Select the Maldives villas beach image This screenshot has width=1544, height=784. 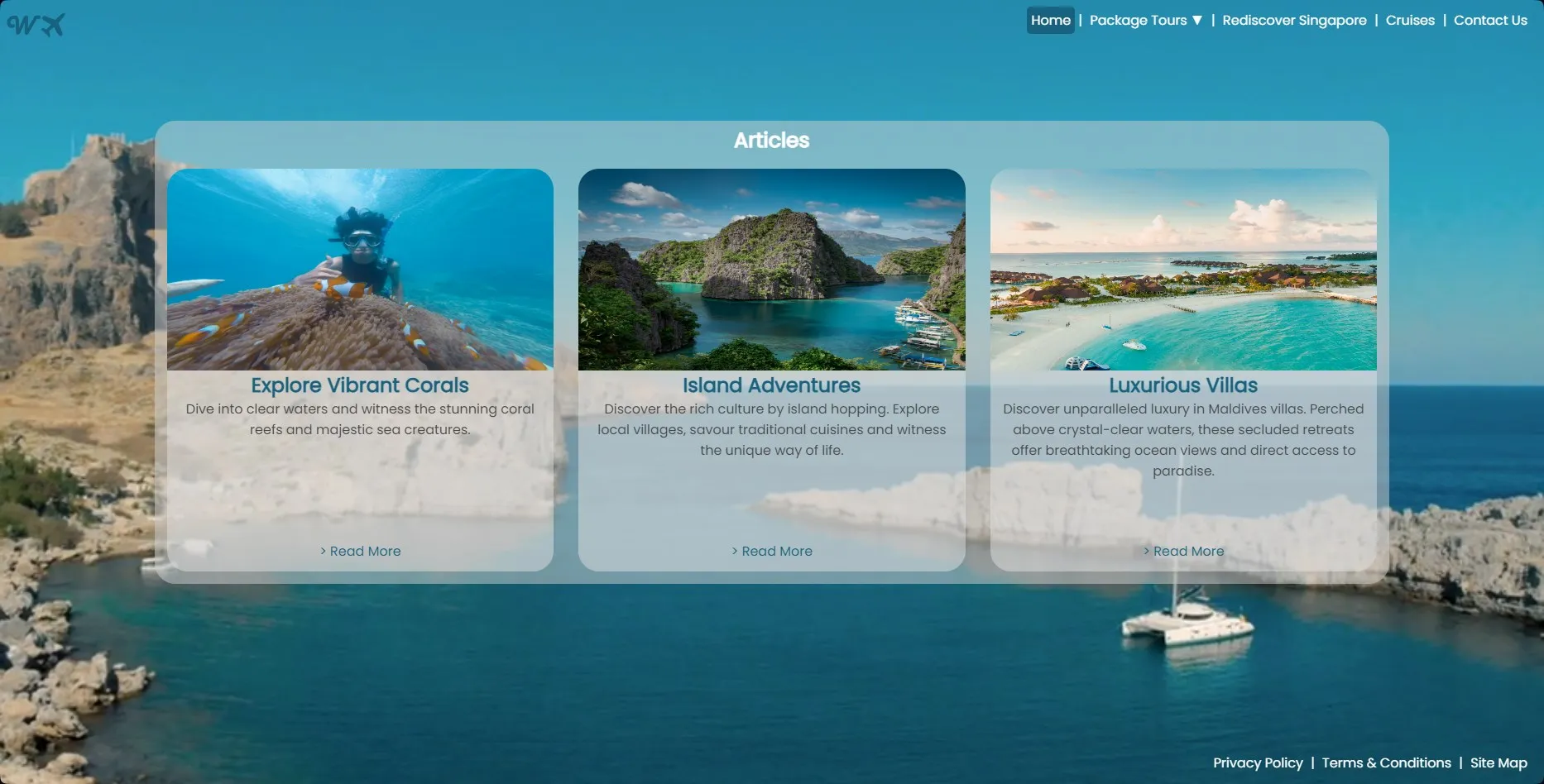[1183, 270]
